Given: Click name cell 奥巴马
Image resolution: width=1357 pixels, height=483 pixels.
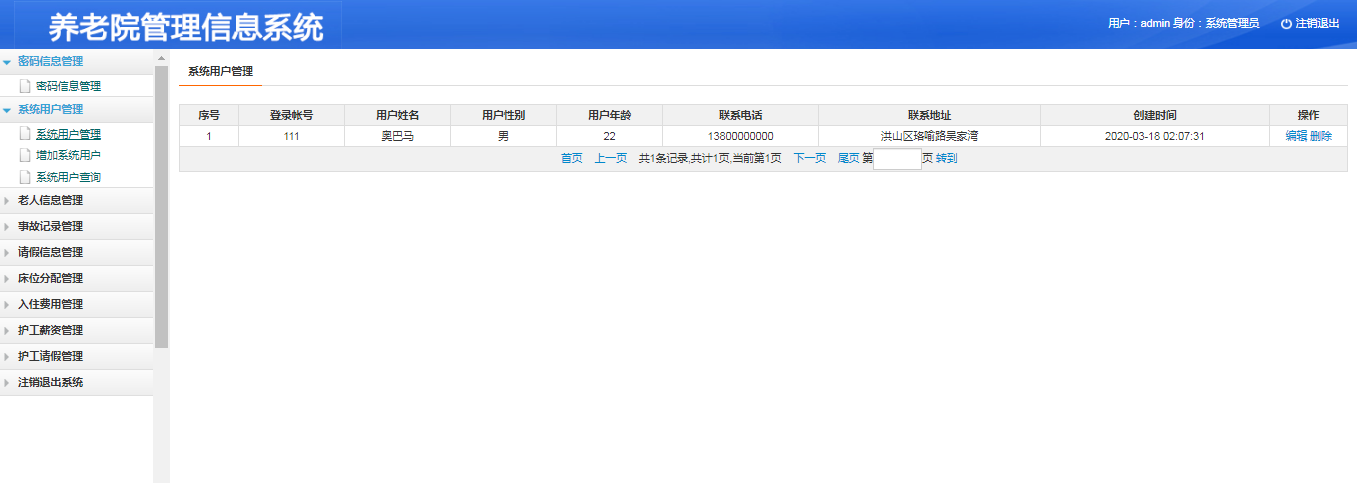Looking at the screenshot, I should [x=398, y=136].
